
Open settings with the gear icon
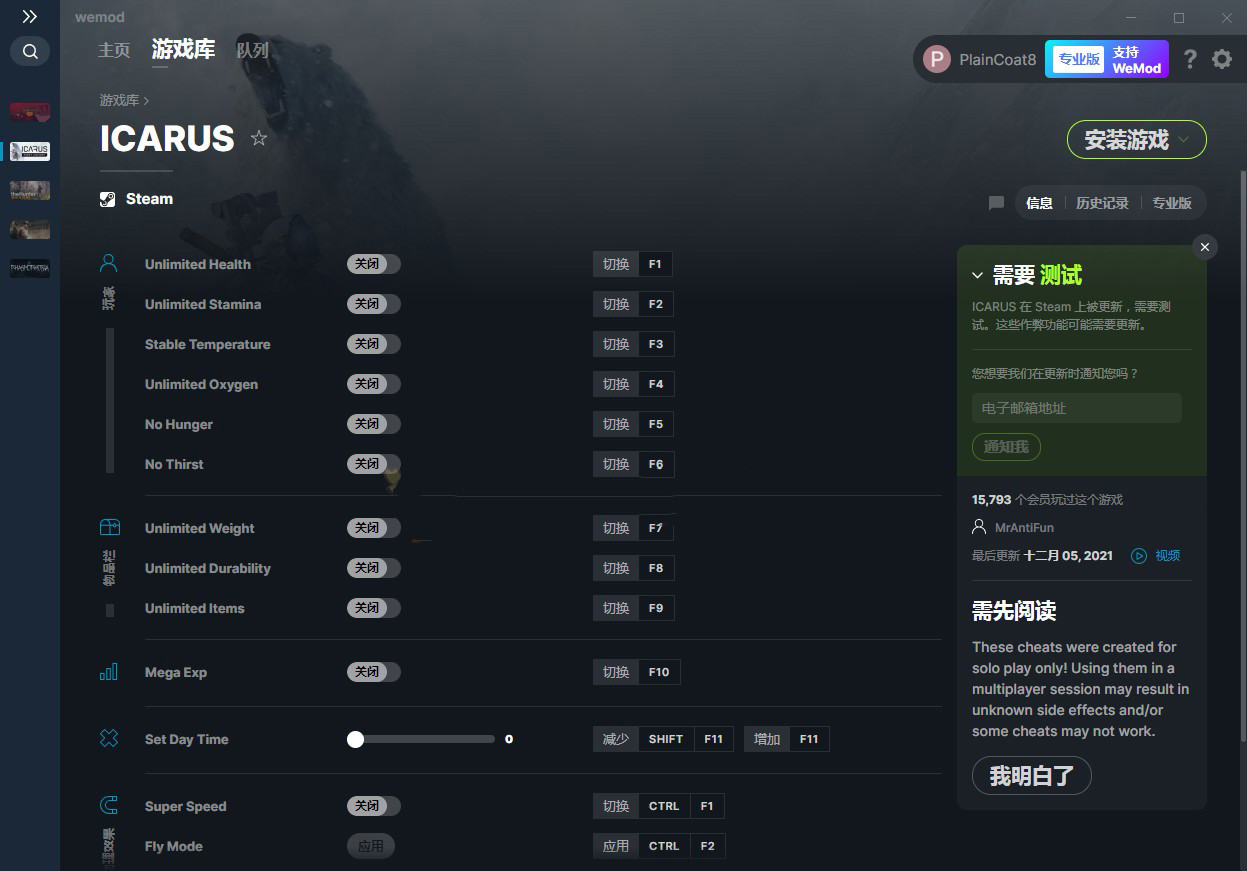pos(1222,59)
